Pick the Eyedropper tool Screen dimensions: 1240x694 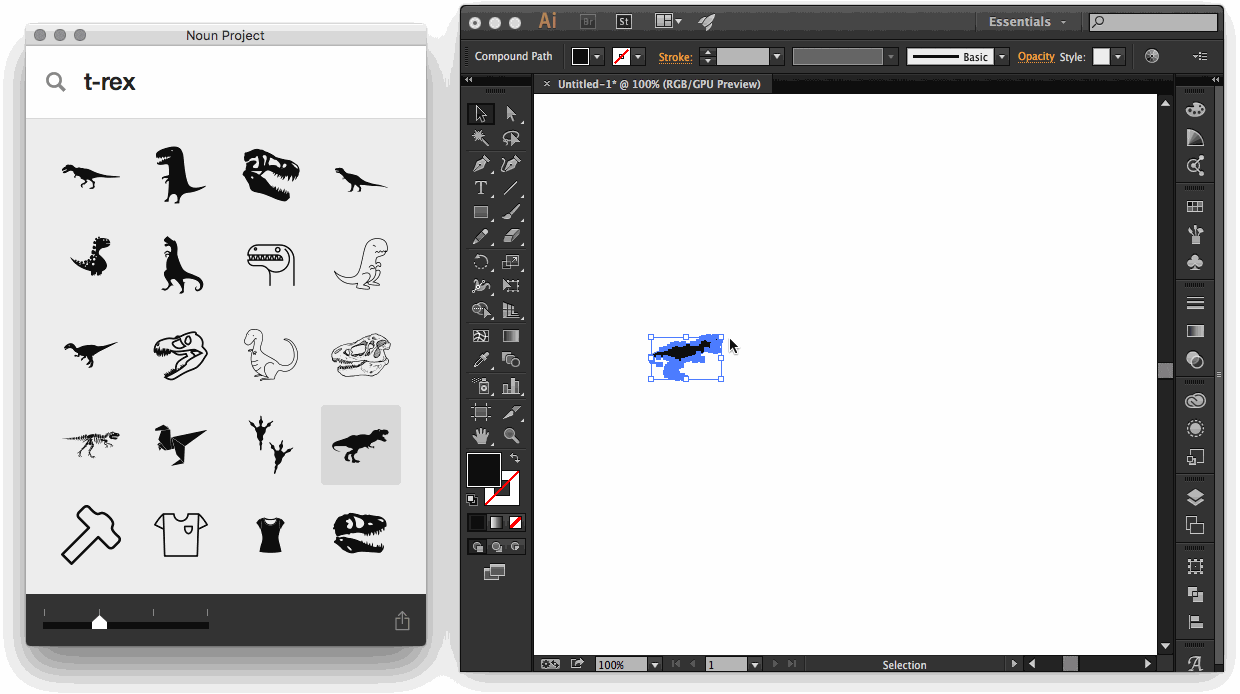click(481, 361)
